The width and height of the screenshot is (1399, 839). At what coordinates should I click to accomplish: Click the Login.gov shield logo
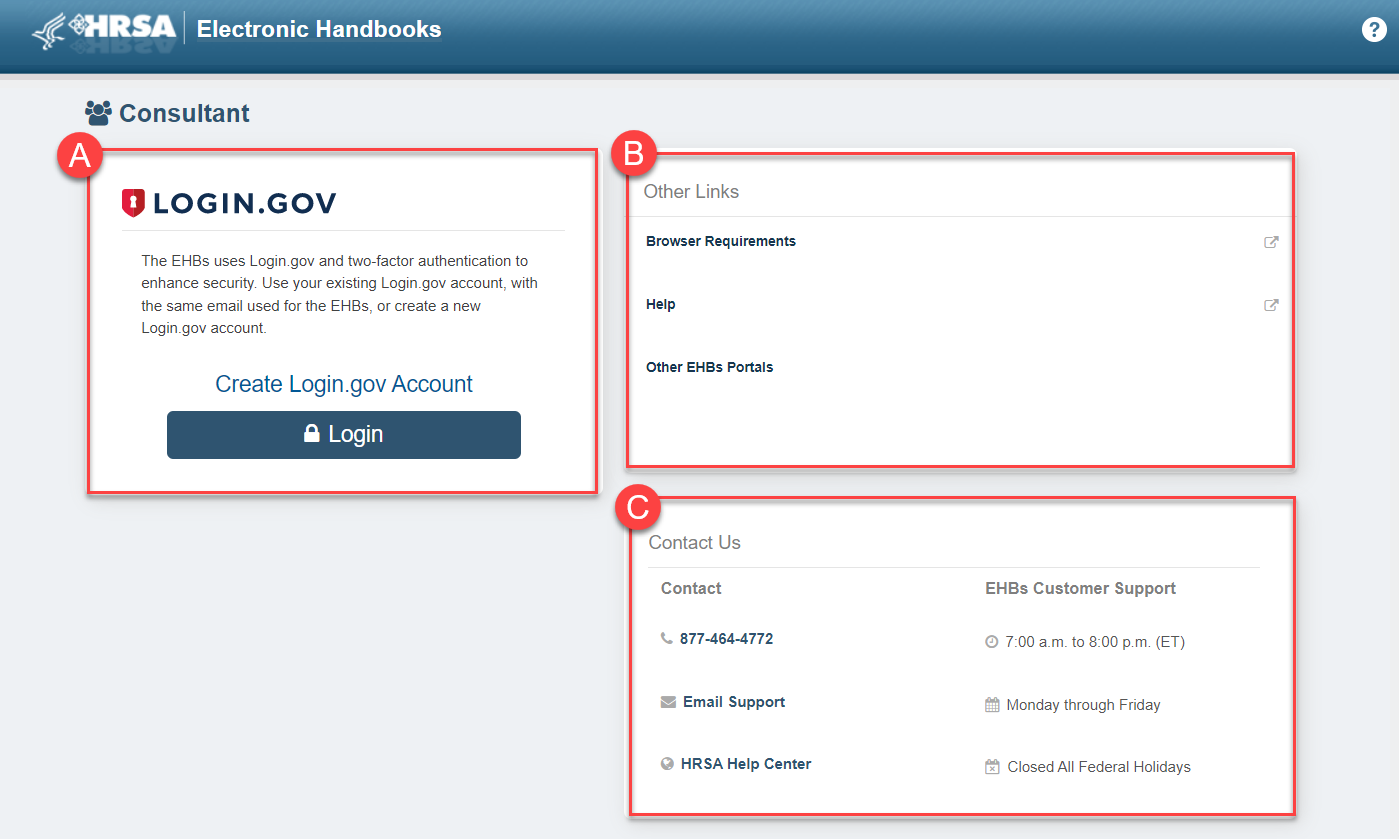133,204
